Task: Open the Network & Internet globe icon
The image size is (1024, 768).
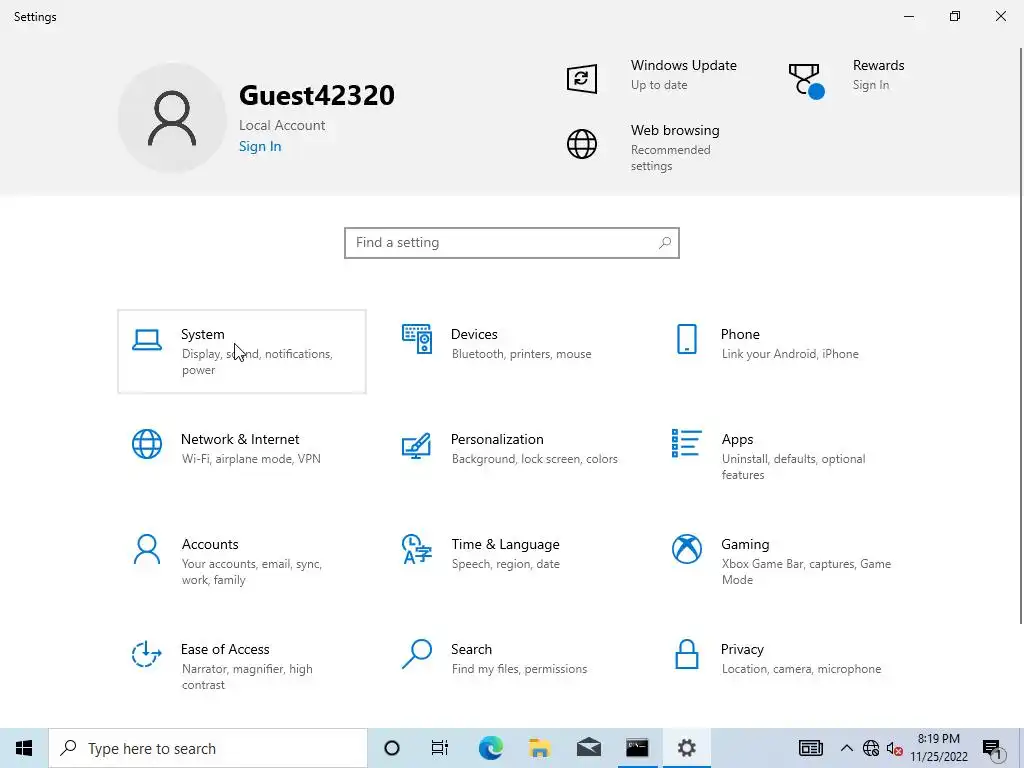Action: coord(147,444)
